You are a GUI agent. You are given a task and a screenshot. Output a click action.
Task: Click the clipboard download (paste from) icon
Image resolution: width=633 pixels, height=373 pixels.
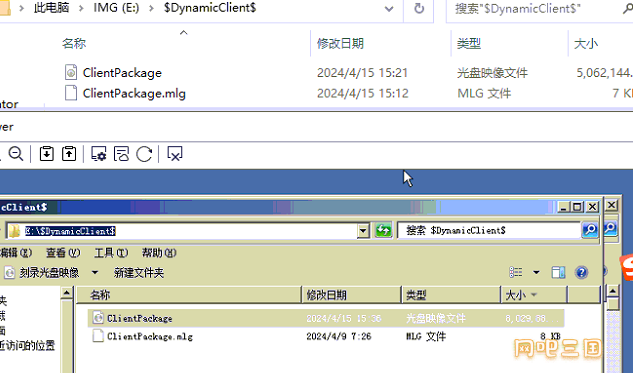pyautogui.click(x=46, y=154)
